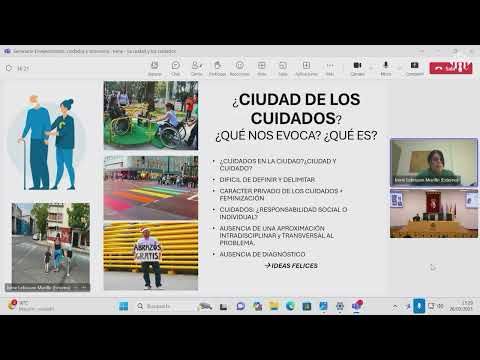Open the Salas breakout rooms
Screen dimensions: 480x360
click(283, 68)
